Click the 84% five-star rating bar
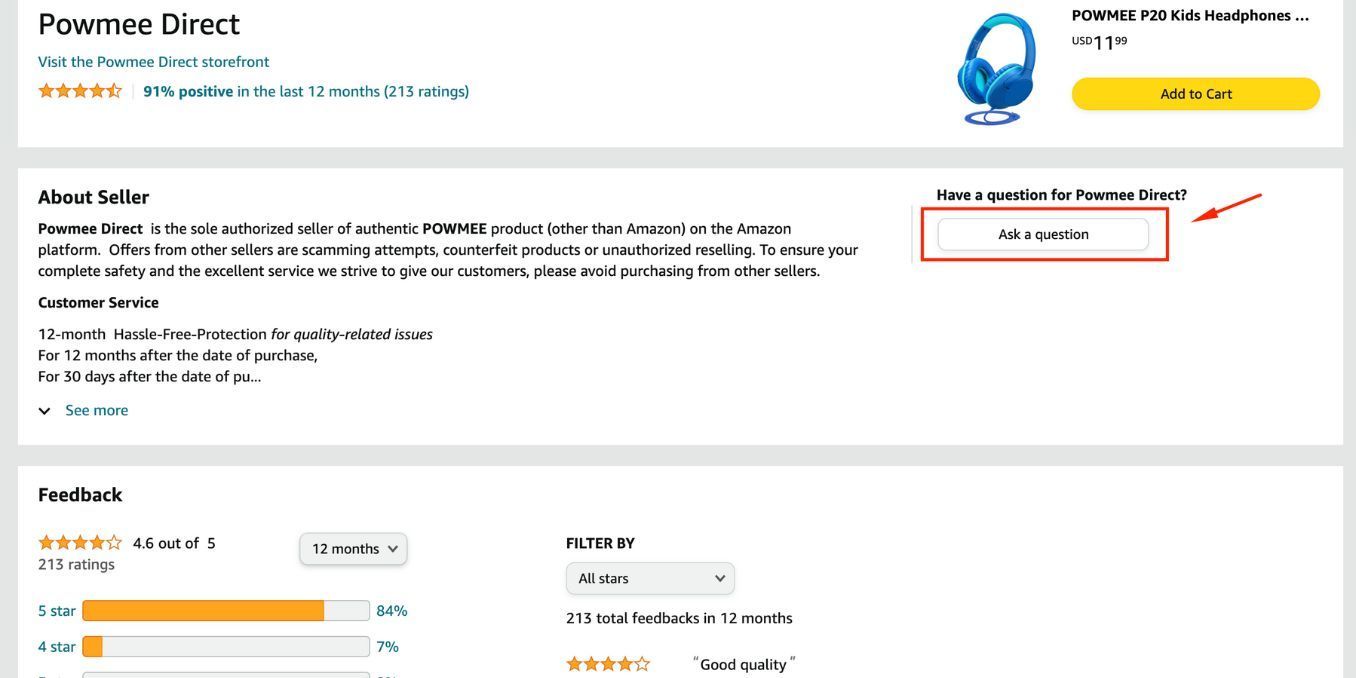This screenshot has height=678, width=1356. (x=226, y=611)
